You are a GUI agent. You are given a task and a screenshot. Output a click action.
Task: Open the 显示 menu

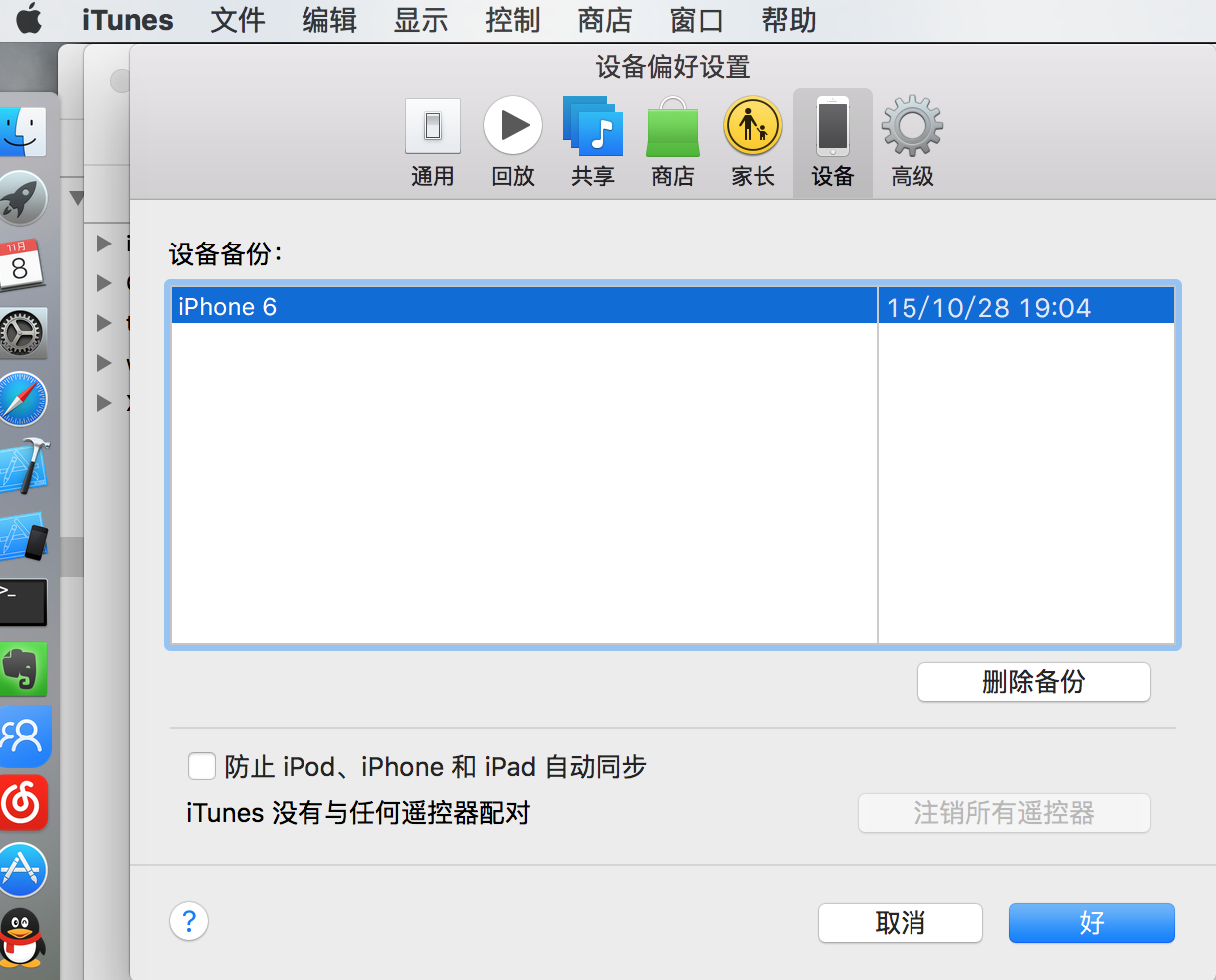[x=421, y=20]
